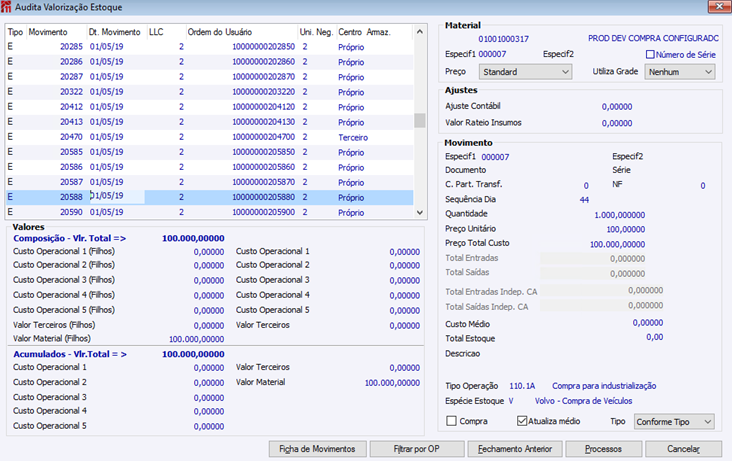The width and height of the screenshot is (732, 461).
Task: Open the Tipo Conforme Tipo dropdown
Action: pos(674,422)
